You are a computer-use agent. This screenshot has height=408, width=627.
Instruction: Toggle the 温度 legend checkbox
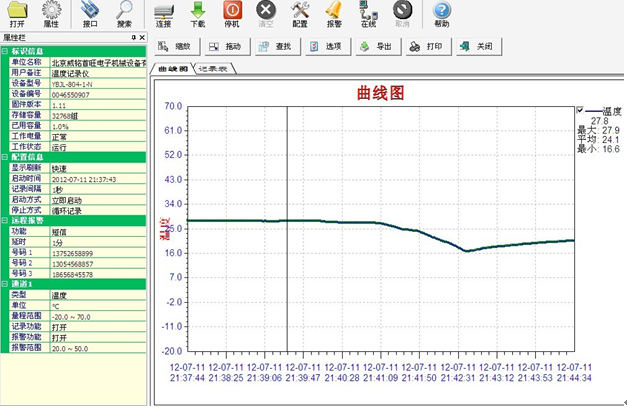coord(581,112)
